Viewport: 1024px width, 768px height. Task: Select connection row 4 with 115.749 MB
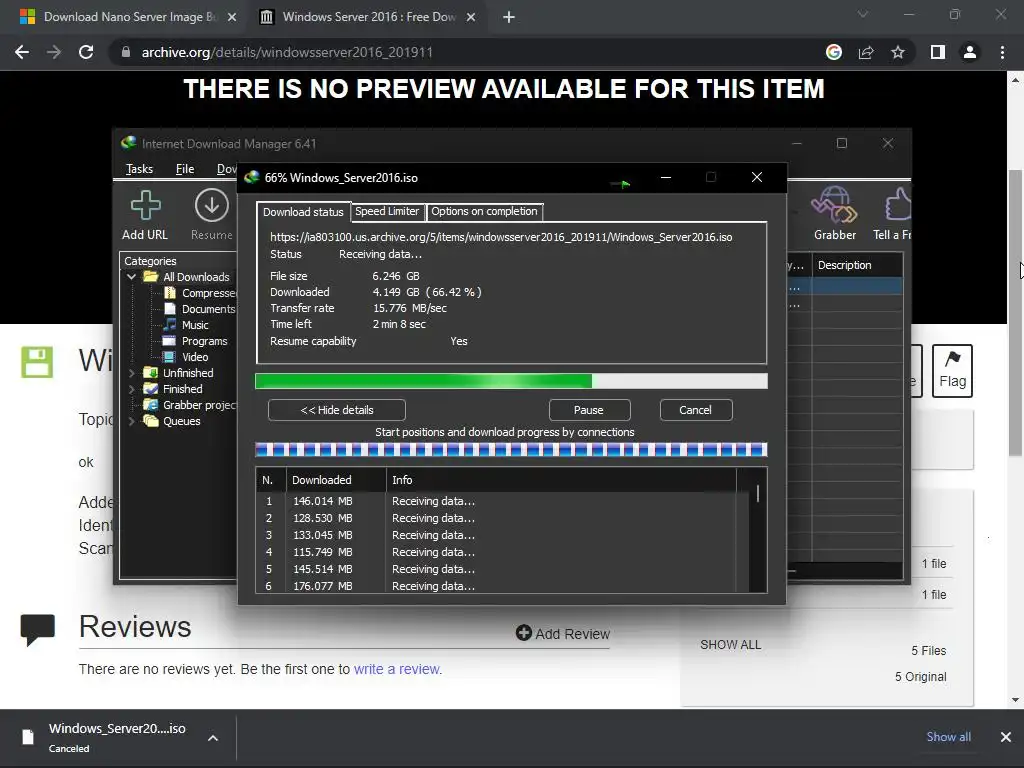(496, 552)
